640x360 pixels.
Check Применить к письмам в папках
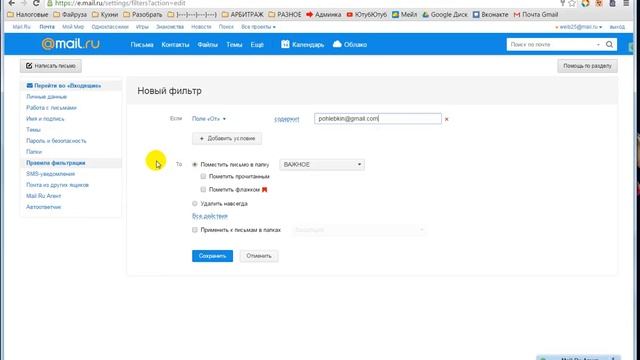[195, 230]
